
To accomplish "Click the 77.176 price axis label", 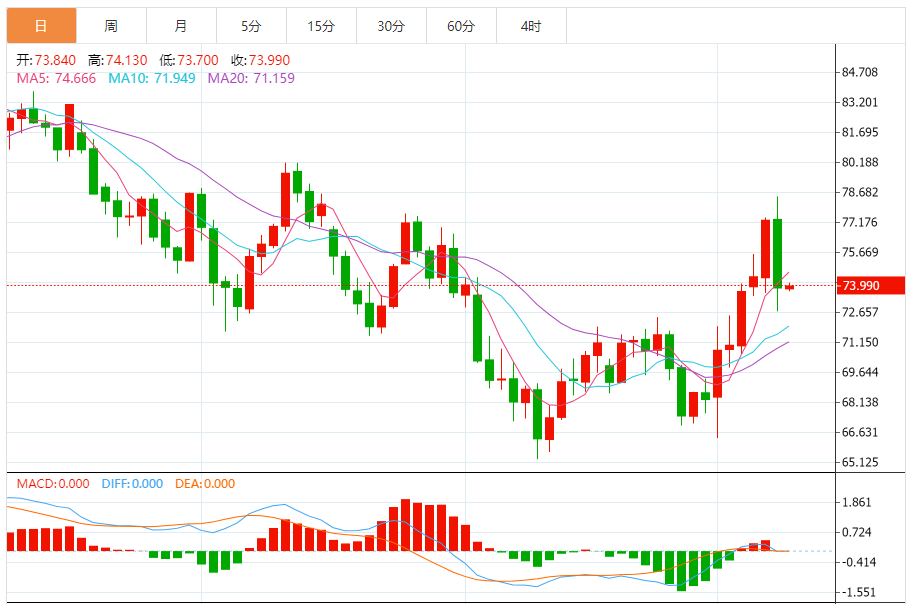I will point(860,223).
